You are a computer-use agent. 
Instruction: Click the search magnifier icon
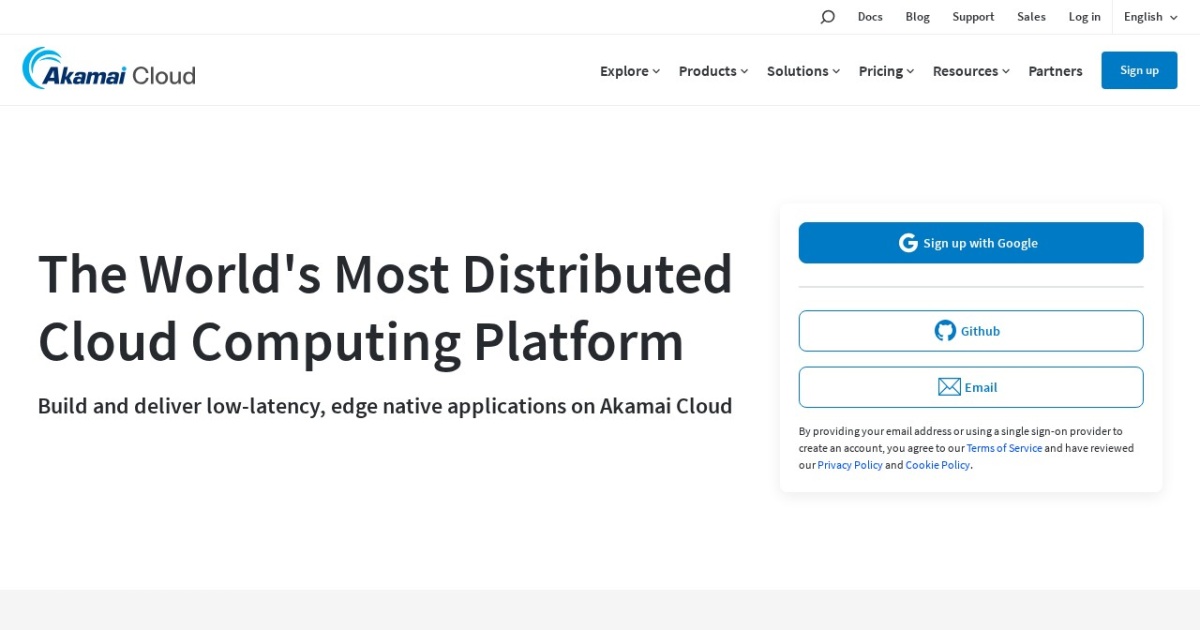(827, 16)
